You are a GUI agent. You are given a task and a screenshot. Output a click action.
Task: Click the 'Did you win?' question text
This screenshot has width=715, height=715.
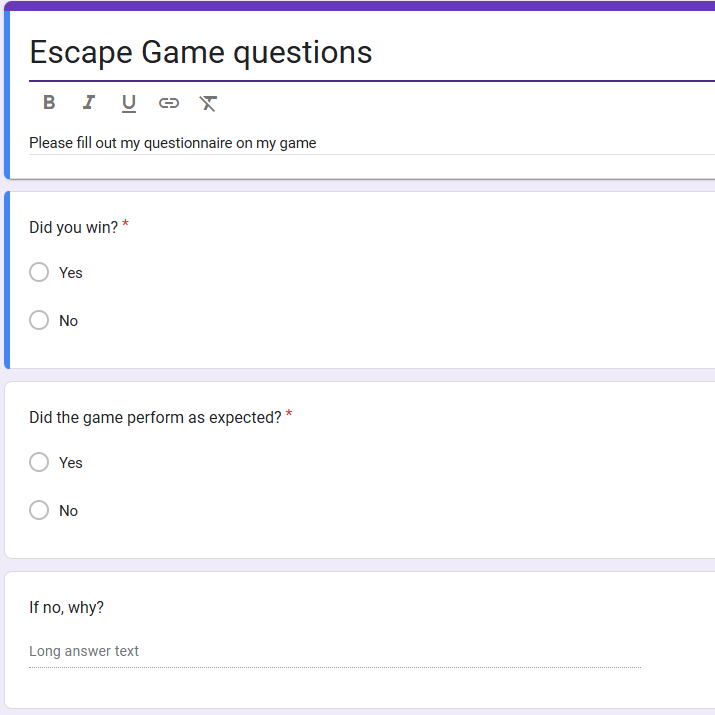pos(73,227)
